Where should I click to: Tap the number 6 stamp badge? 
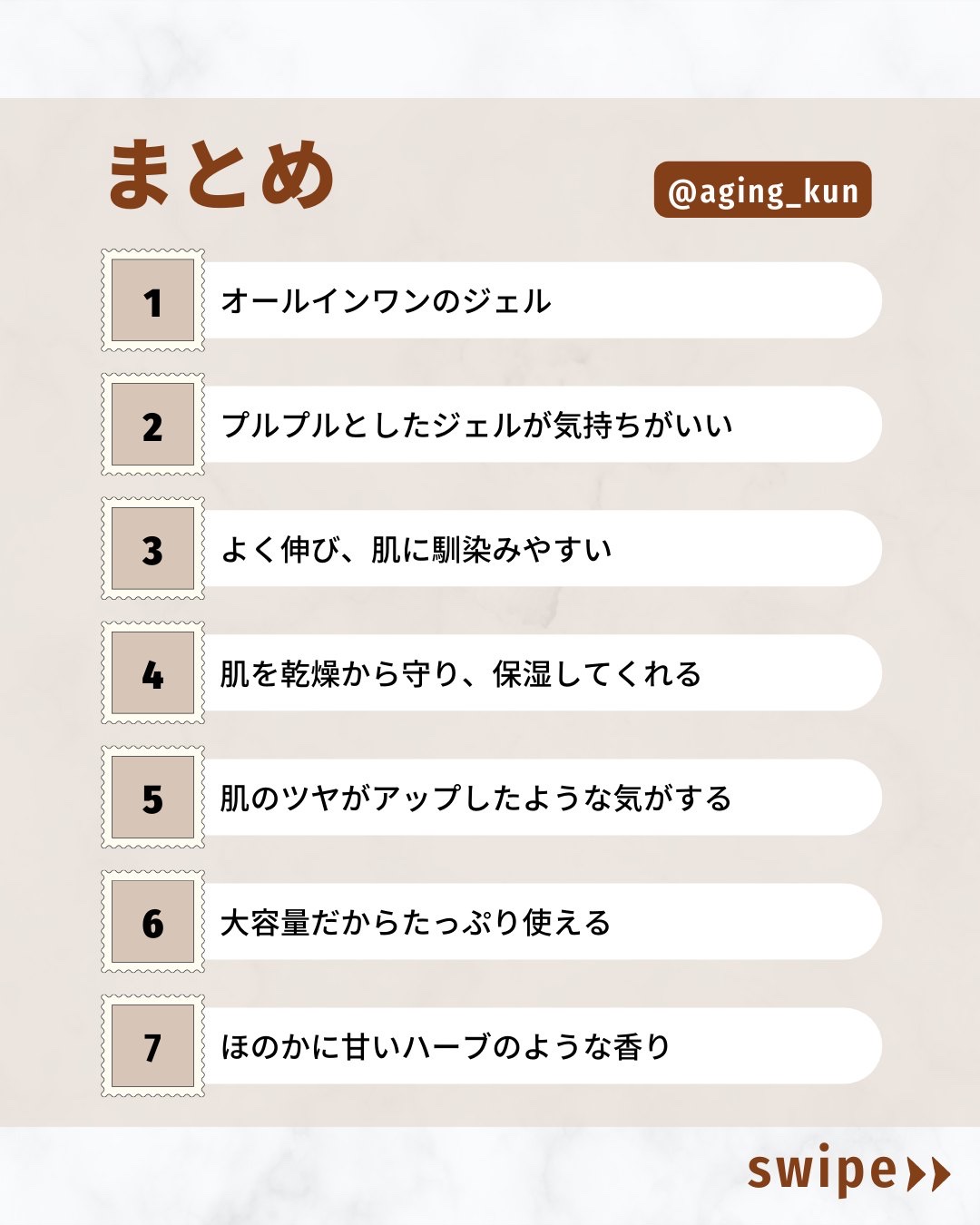[152, 922]
